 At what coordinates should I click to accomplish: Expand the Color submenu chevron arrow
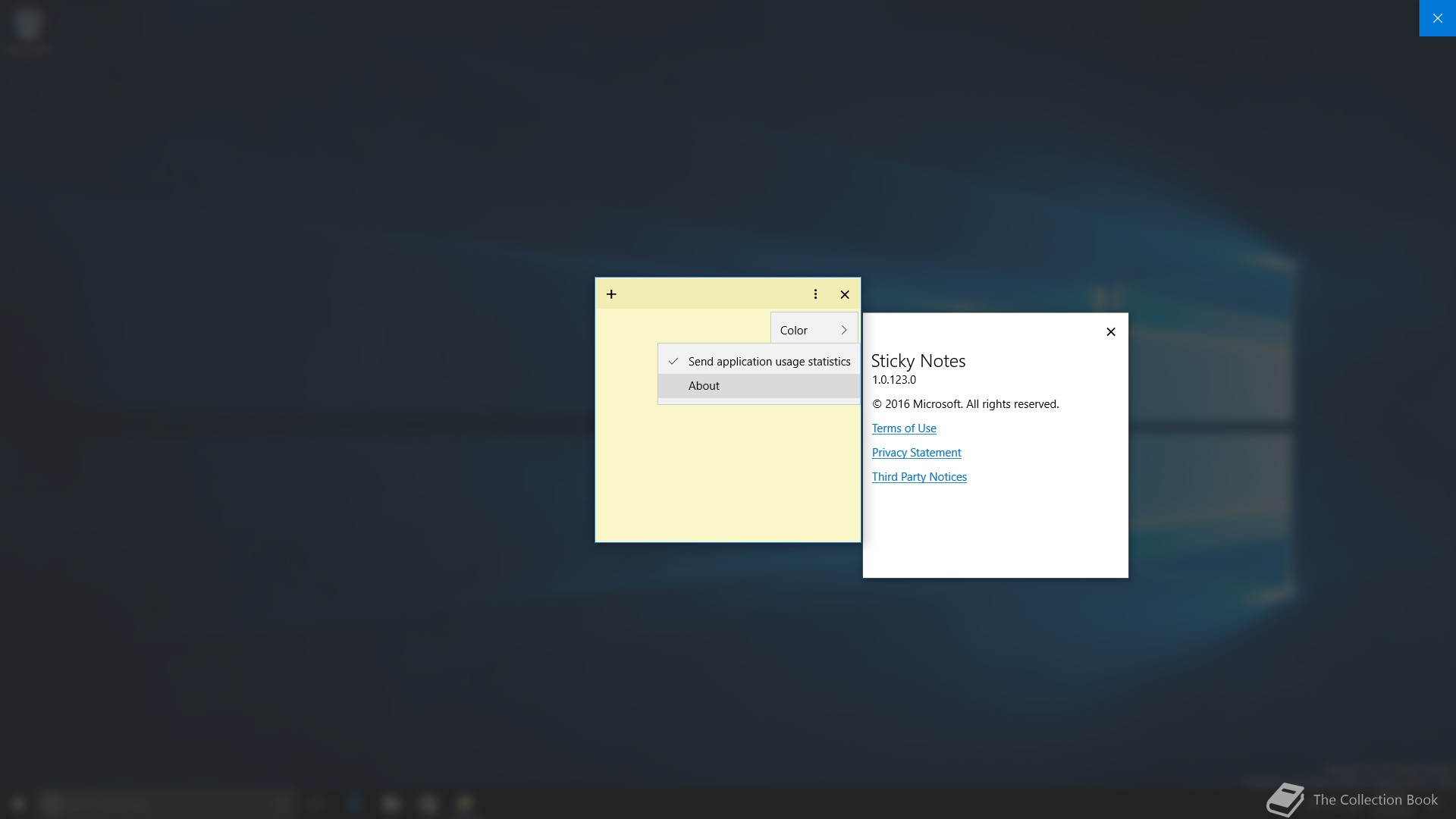(844, 330)
